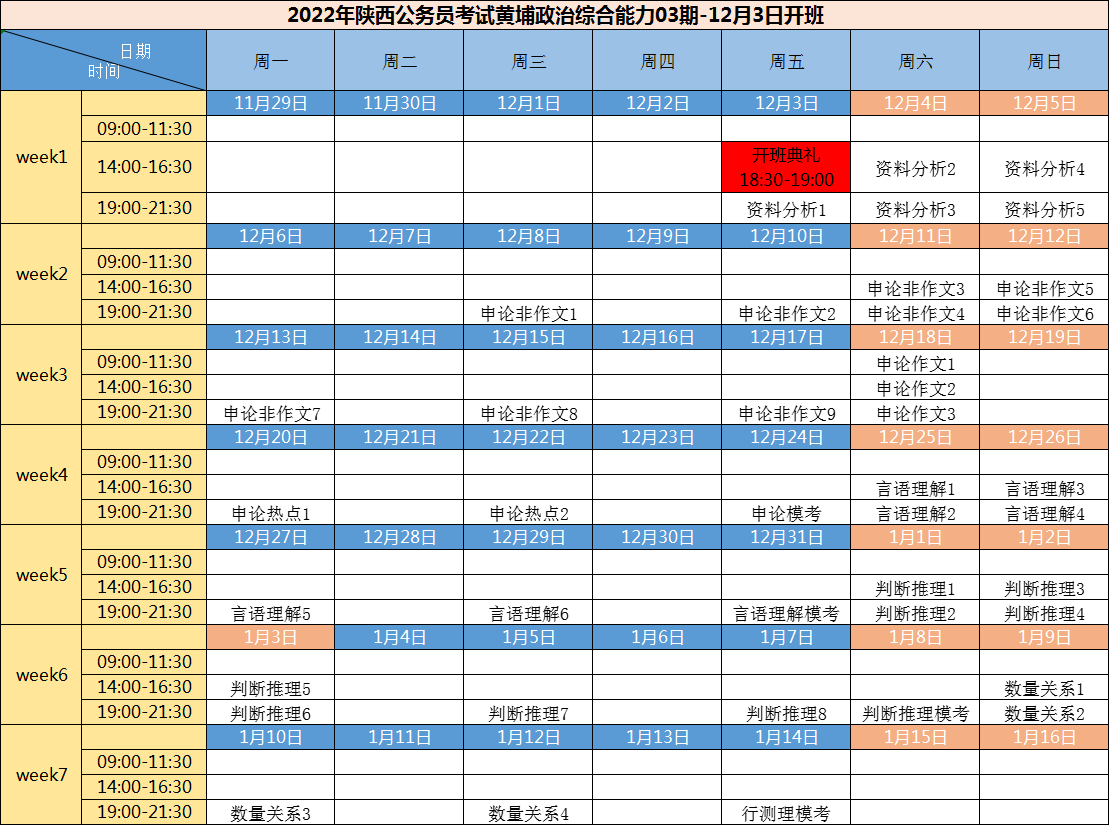Click the week4 label cell

tap(41, 475)
